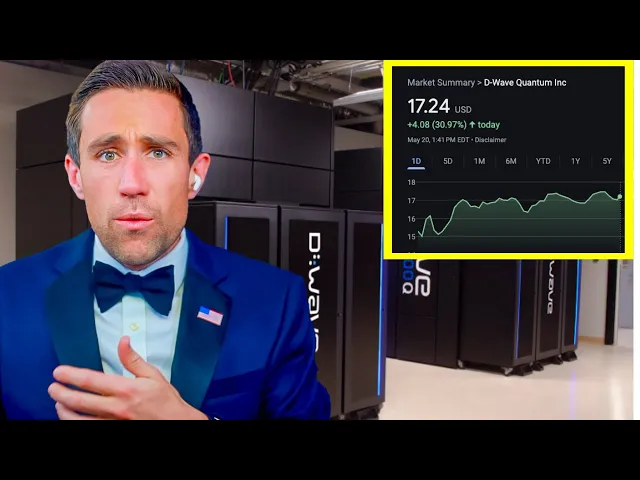Viewport: 640px width, 480px height.
Task: Open the Market Summary link
Action: coord(441,82)
